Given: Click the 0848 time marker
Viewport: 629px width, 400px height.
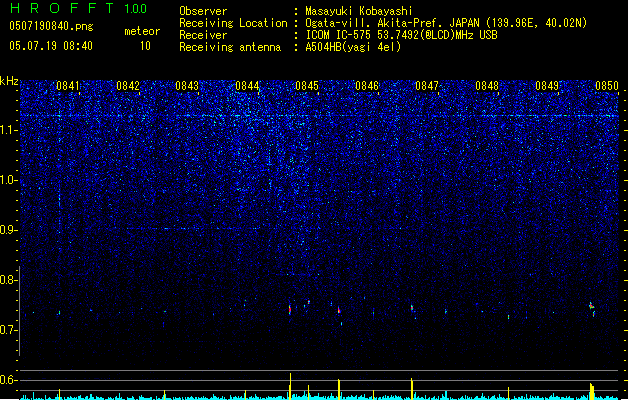Looking at the screenshot, I should pos(487,86).
